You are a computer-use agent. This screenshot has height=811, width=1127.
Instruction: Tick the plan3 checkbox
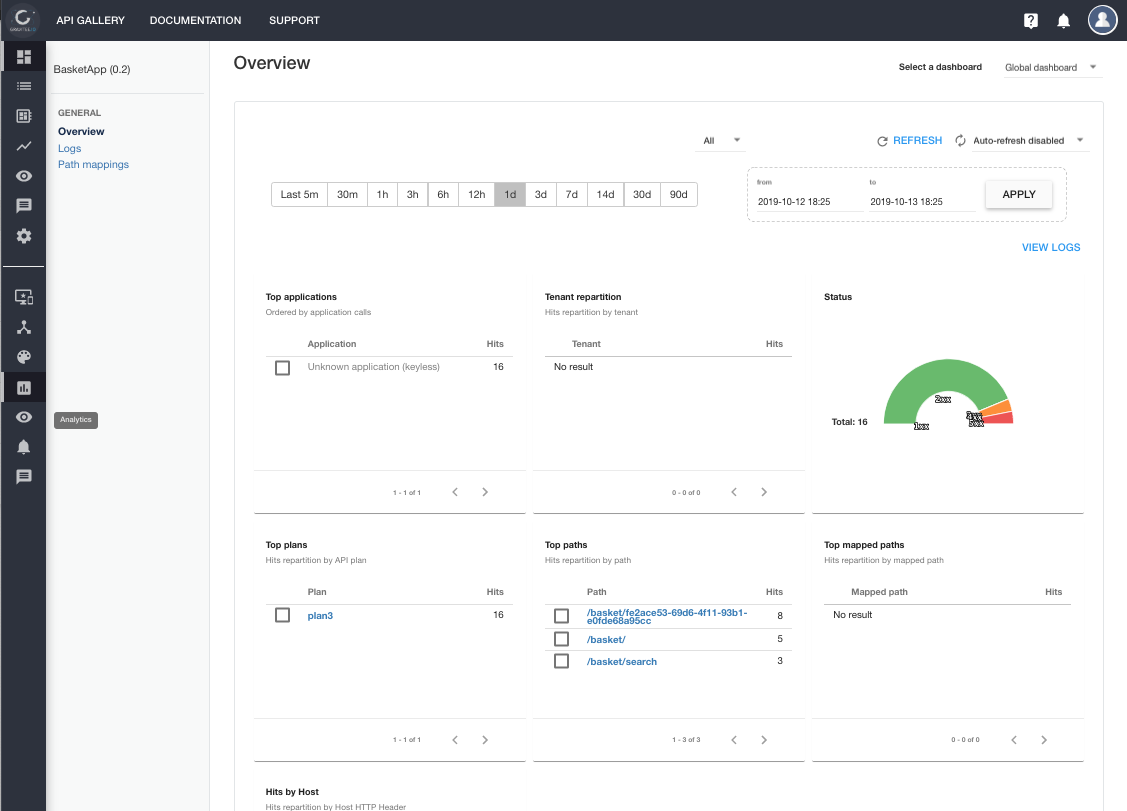pyautogui.click(x=283, y=616)
